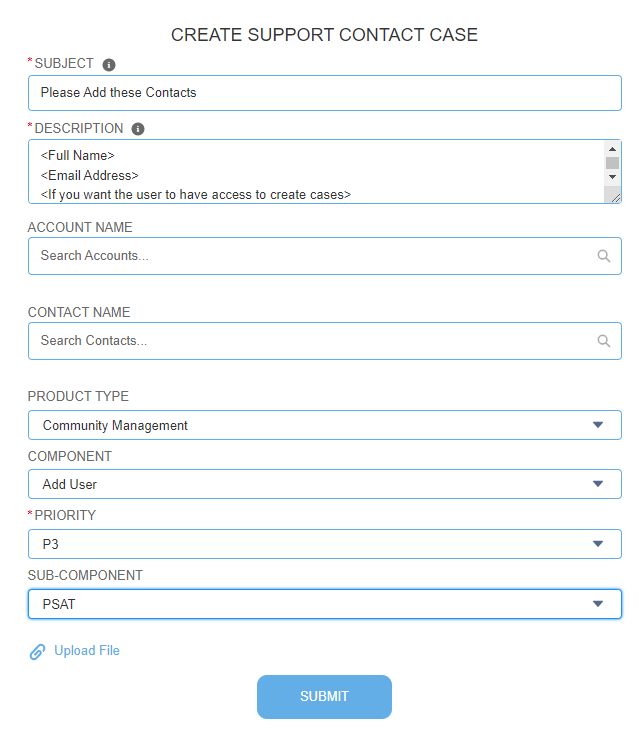Click the Search Contacts input field
The width and height of the screenshot is (643, 737).
point(310,341)
